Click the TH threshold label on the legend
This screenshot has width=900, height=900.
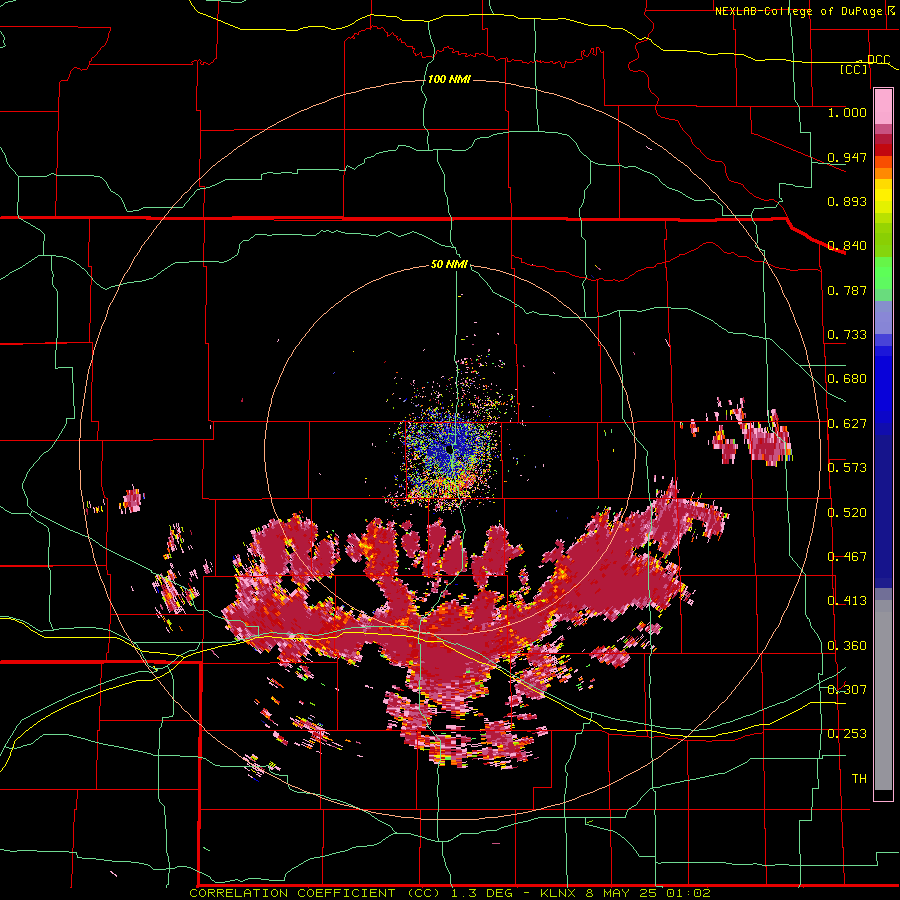(859, 778)
